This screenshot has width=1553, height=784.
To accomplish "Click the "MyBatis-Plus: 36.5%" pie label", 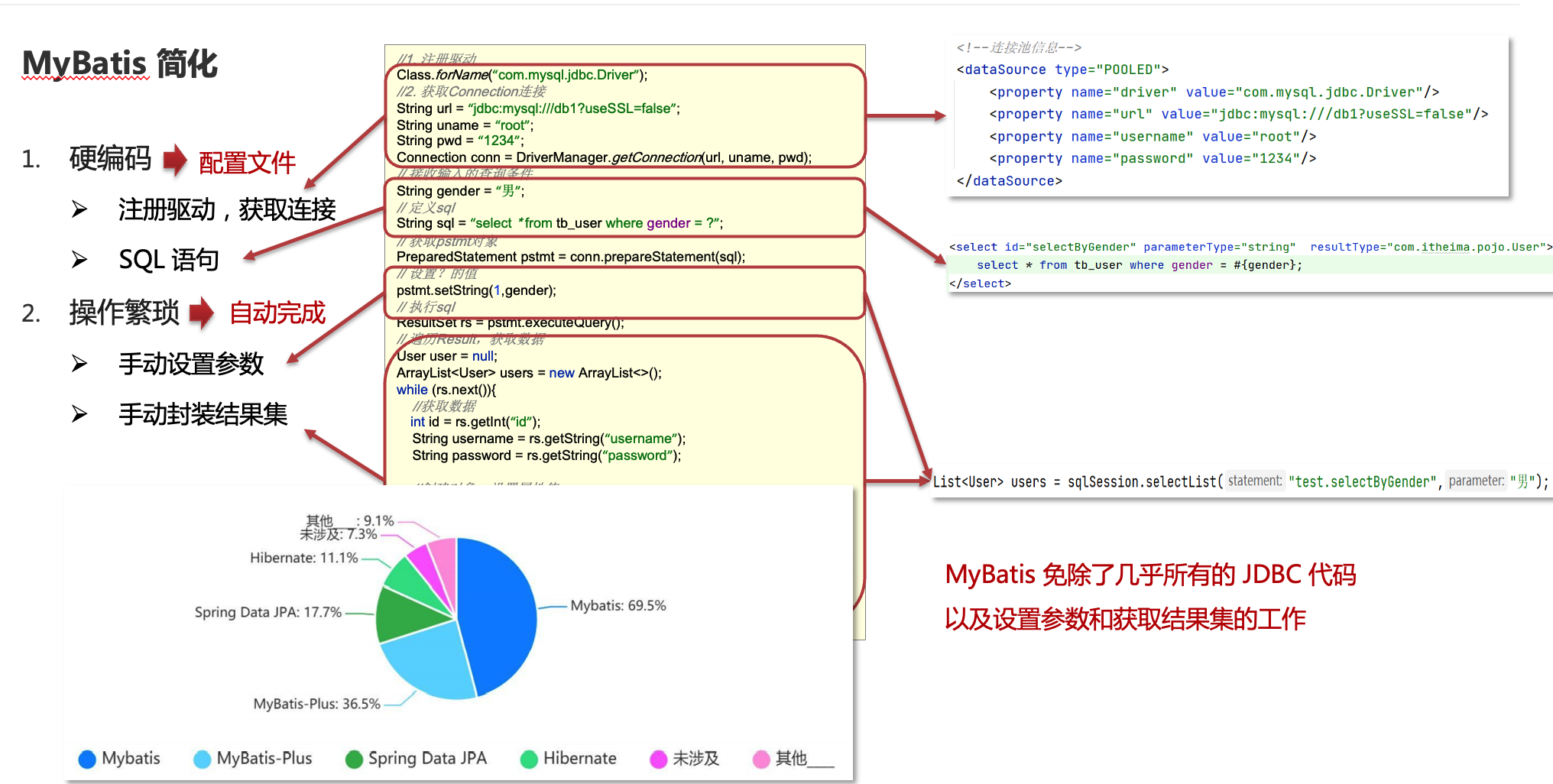I will [x=317, y=704].
